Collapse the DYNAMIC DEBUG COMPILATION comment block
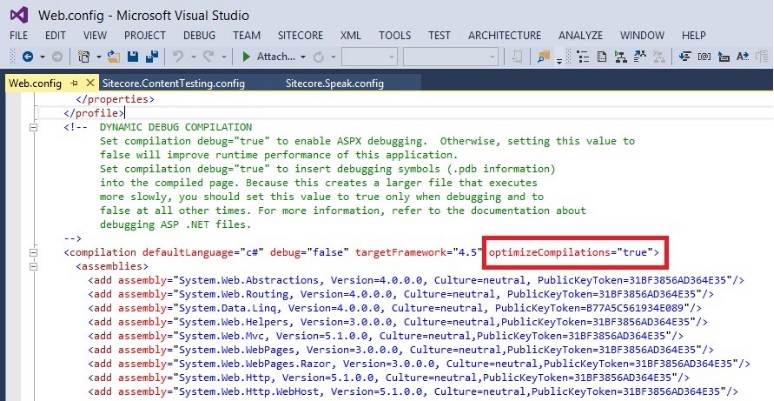Image resolution: width=774 pixels, height=401 pixels. coord(34,127)
